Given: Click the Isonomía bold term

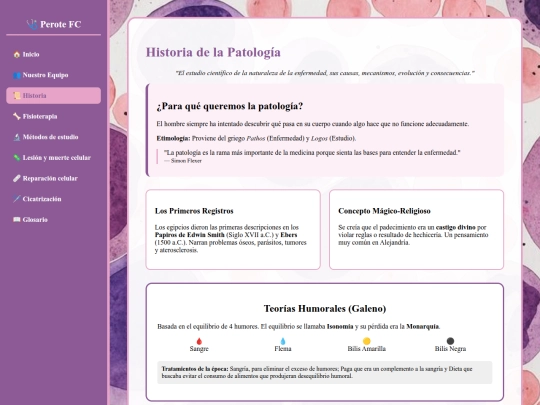Looking at the screenshot, I should 340,326.
